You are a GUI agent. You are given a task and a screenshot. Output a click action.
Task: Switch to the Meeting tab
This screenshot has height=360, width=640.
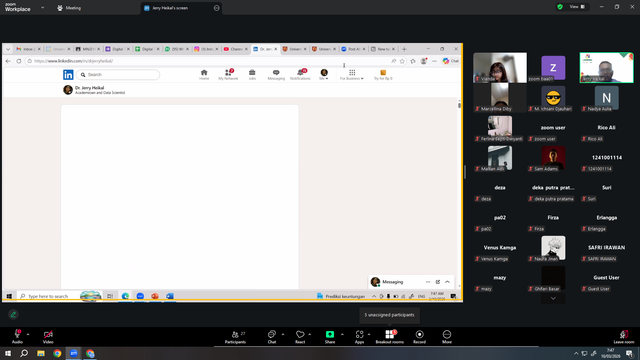point(69,8)
